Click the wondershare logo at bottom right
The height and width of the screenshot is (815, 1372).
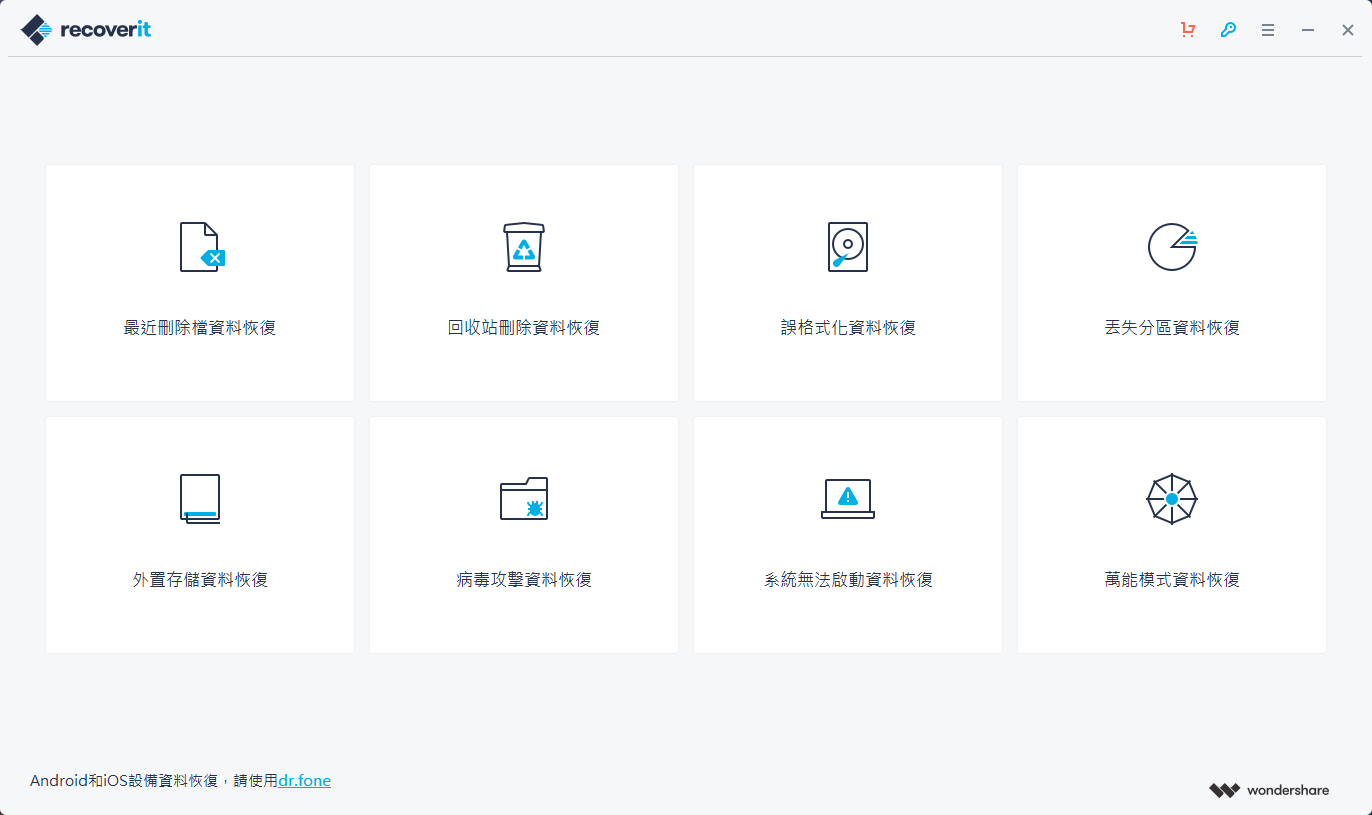click(x=1268, y=789)
